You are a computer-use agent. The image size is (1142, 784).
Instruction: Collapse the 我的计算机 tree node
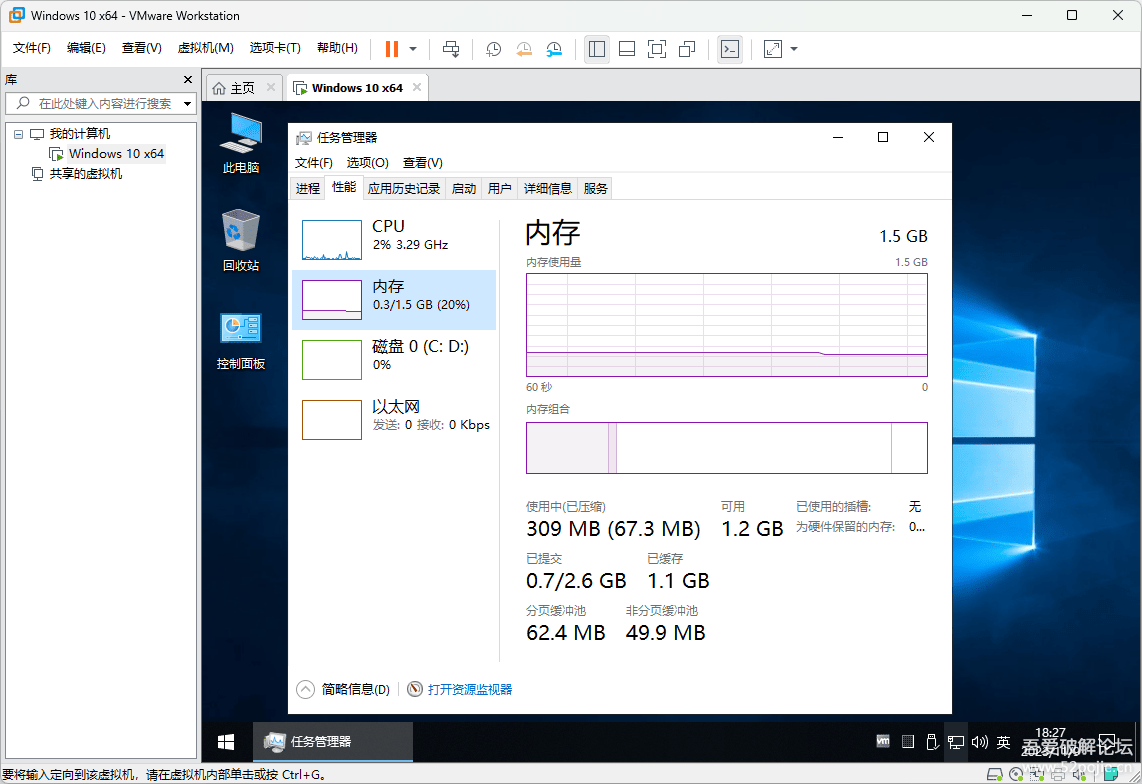click(18, 134)
